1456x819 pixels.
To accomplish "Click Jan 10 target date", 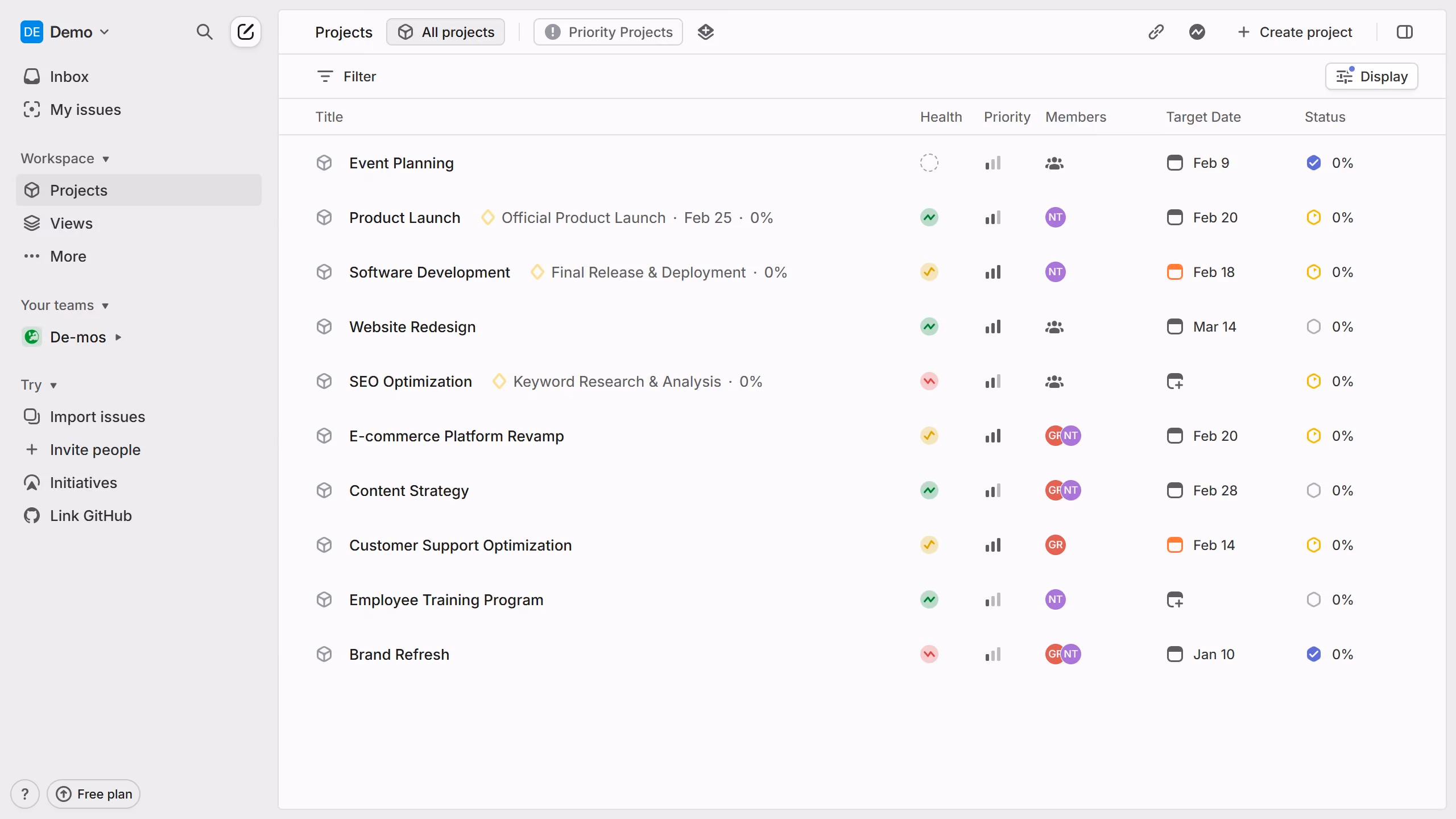I will (x=1201, y=655).
